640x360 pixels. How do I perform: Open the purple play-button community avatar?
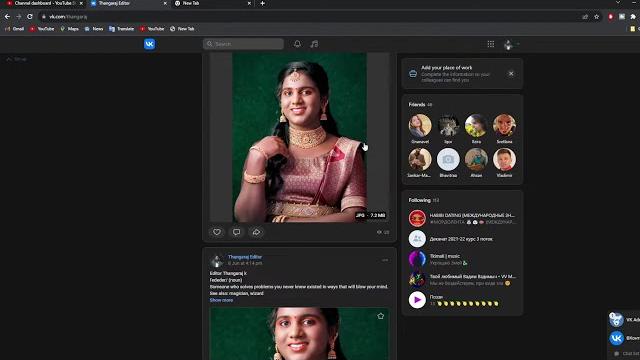coord(417,300)
